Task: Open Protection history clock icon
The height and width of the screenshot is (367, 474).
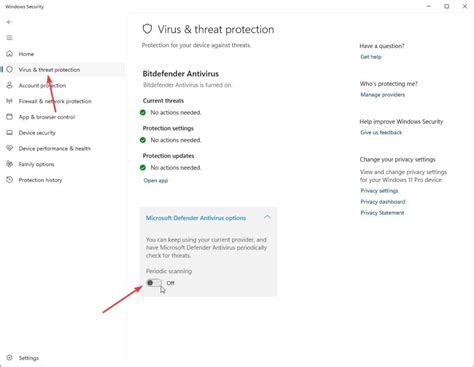Action: coord(10,180)
